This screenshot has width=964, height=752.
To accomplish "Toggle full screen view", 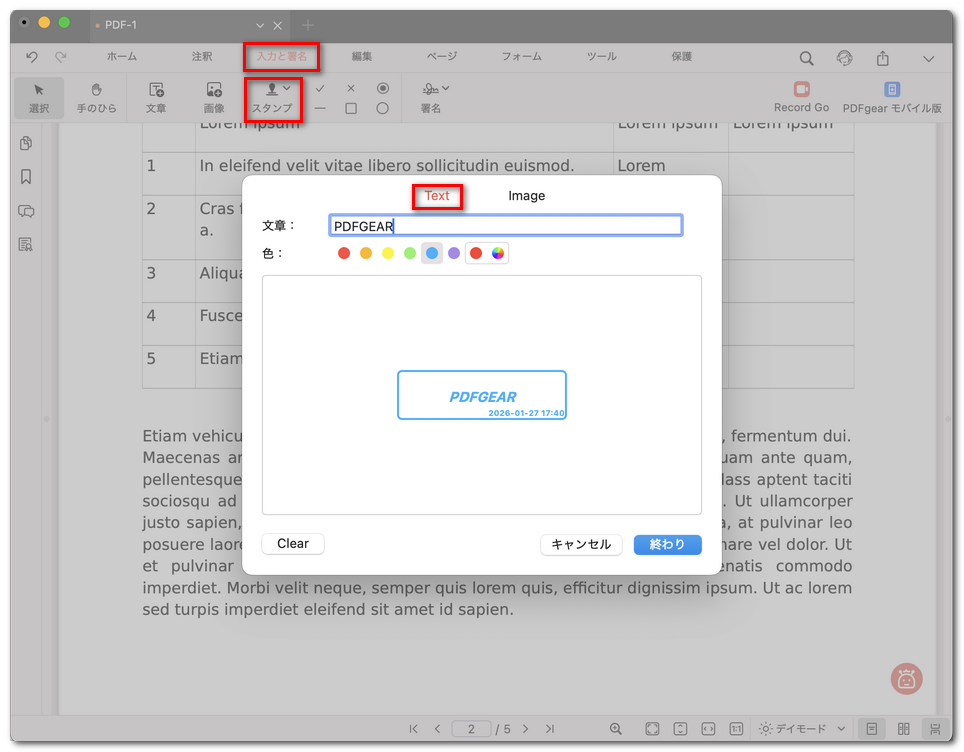I will pos(652,729).
